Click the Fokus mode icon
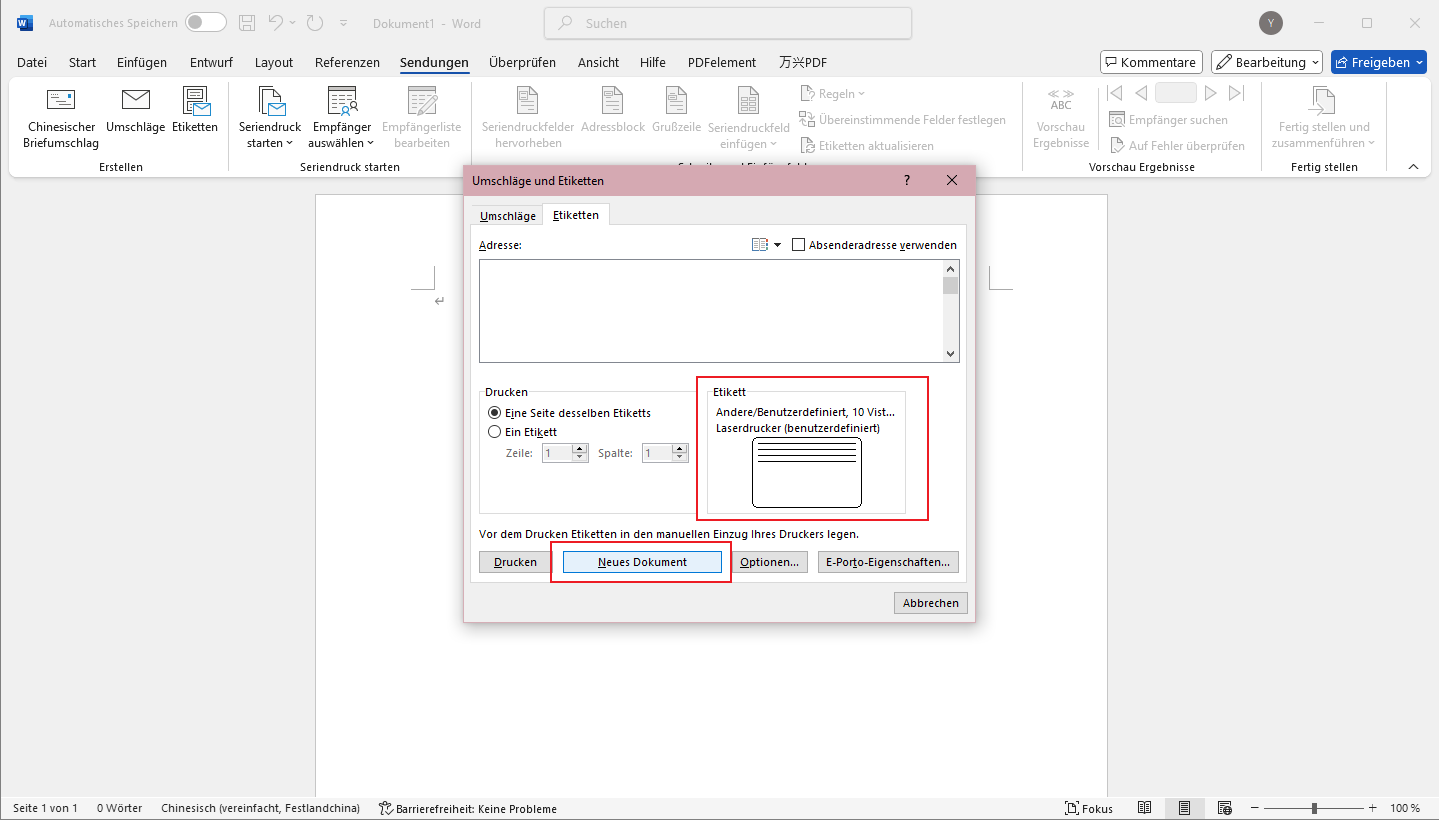This screenshot has height=820, width=1439. pyautogui.click(x=1089, y=808)
